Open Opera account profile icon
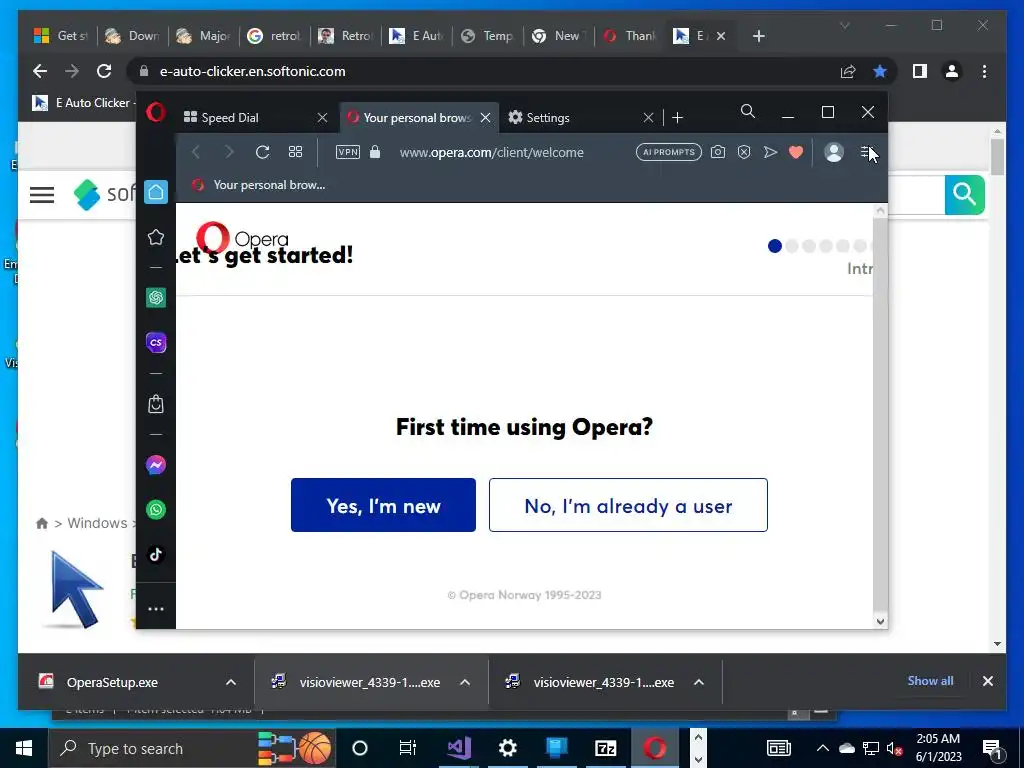Image resolution: width=1024 pixels, height=768 pixels. tap(833, 152)
